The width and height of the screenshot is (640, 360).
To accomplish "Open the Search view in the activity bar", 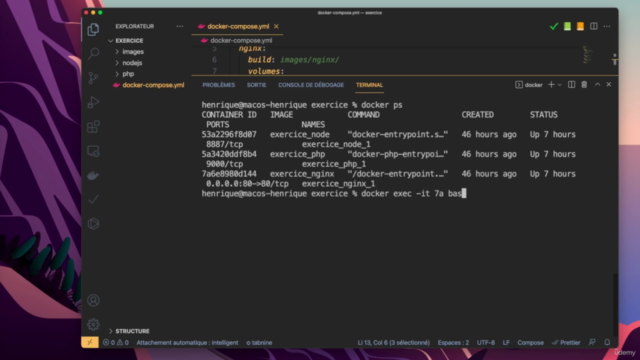I will [x=93, y=53].
